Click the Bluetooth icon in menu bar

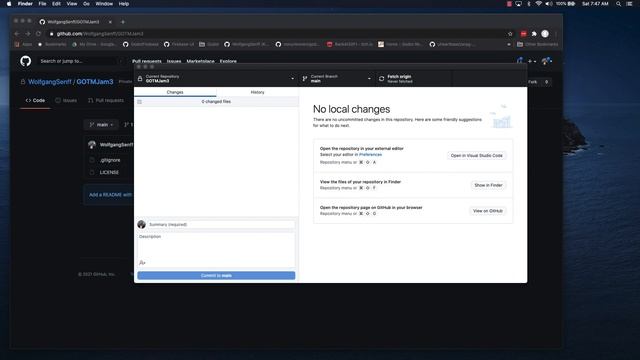click(529, 4)
